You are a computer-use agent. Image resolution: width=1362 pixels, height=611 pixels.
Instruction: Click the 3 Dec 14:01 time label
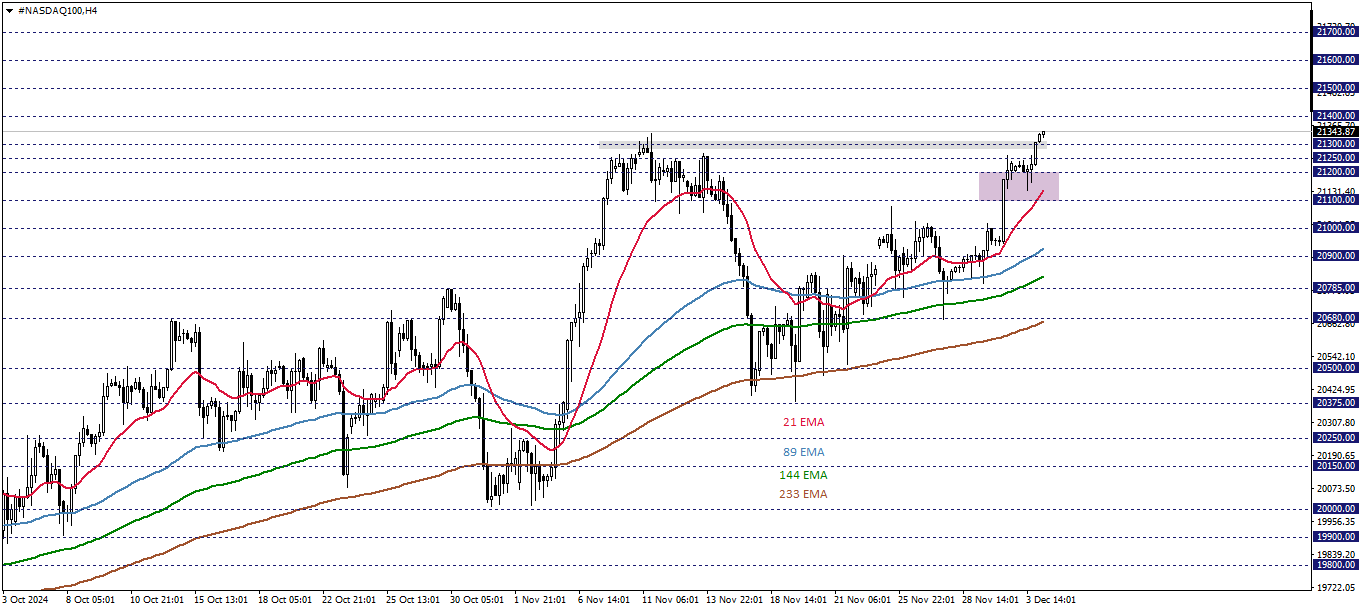pos(1051,600)
